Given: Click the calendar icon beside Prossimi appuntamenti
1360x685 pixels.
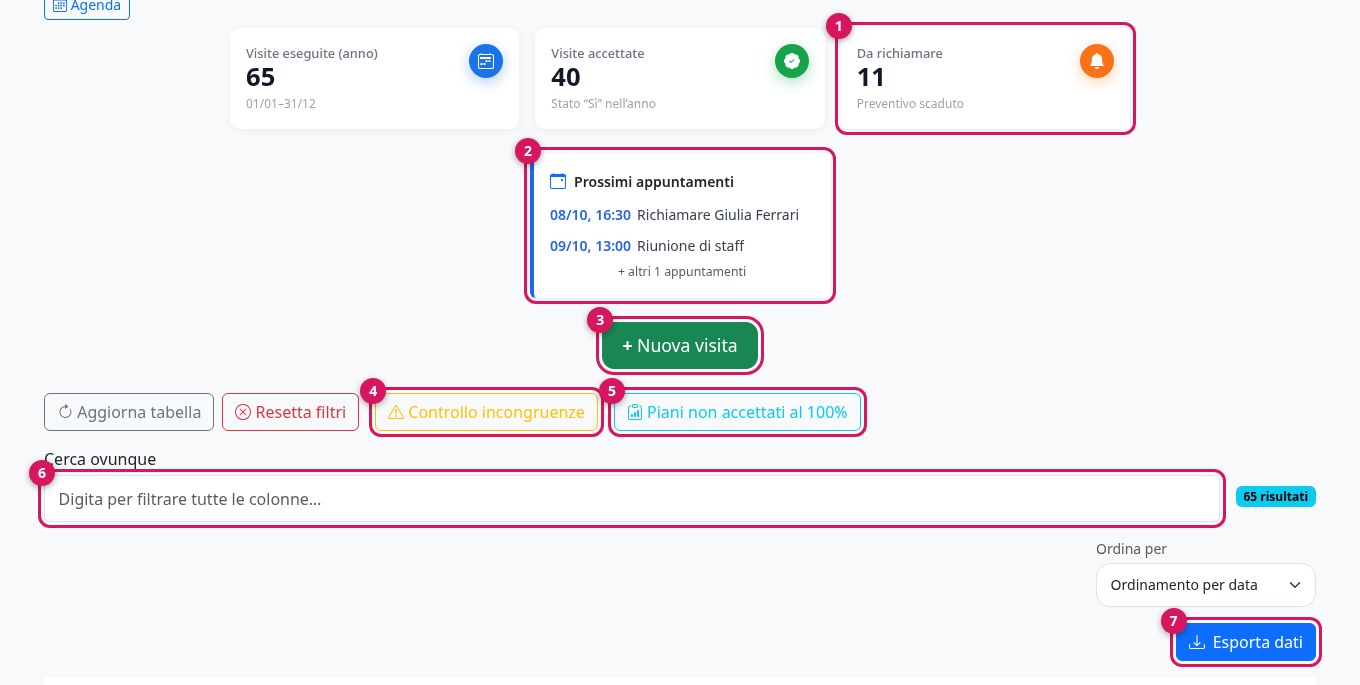Looking at the screenshot, I should coord(558,182).
